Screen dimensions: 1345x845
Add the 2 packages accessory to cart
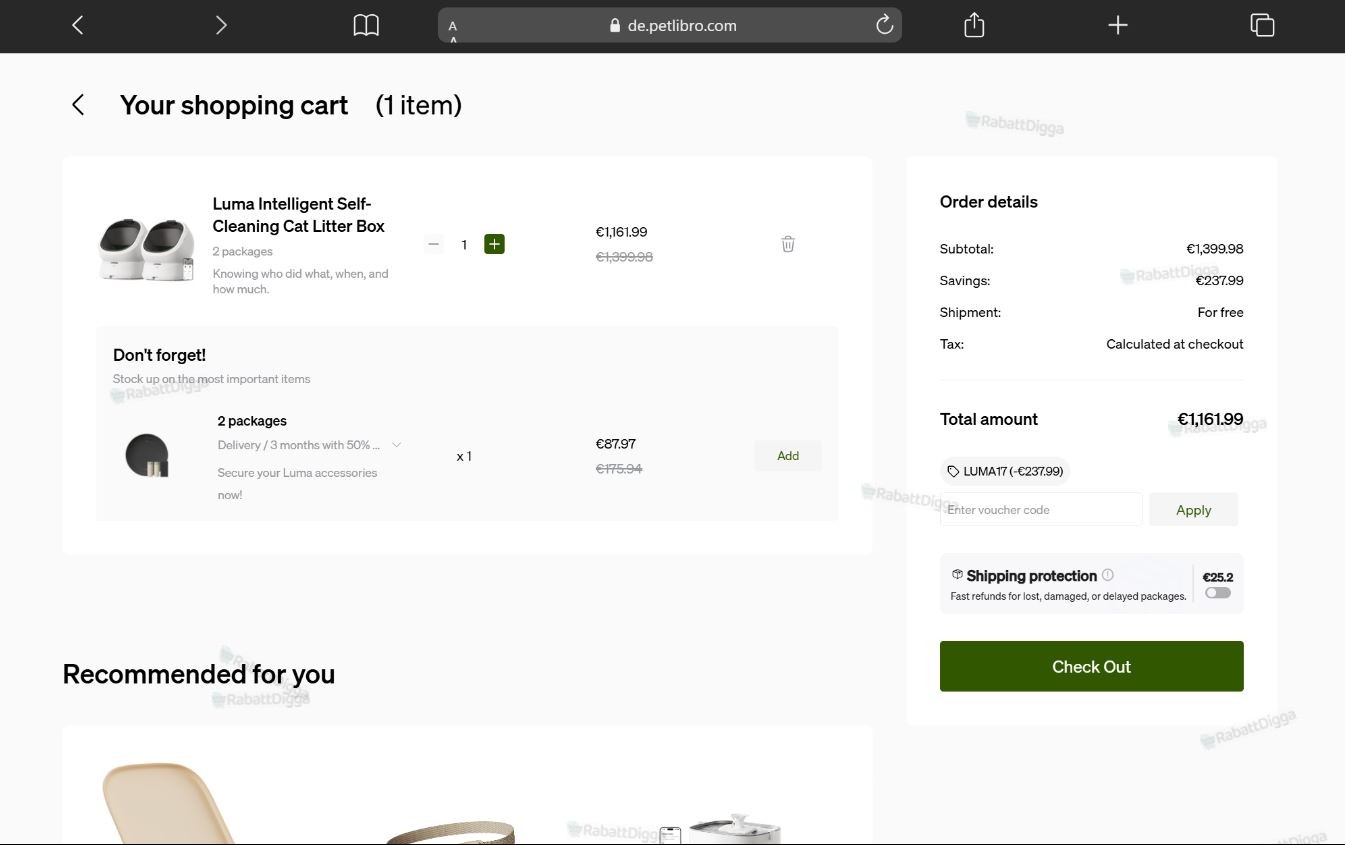[x=788, y=456]
